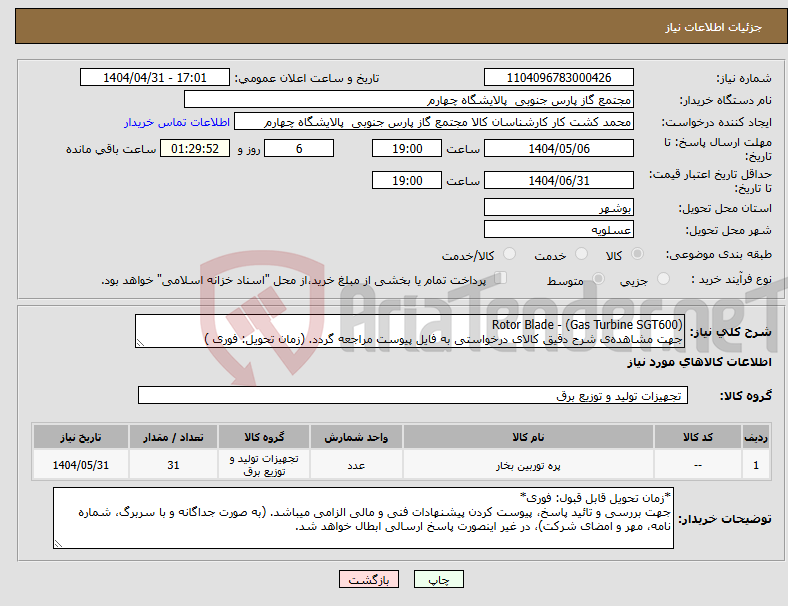Click the response deadline date 1404/05/06
This screenshot has height=606, width=788.
pyautogui.click(x=558, y=148)
